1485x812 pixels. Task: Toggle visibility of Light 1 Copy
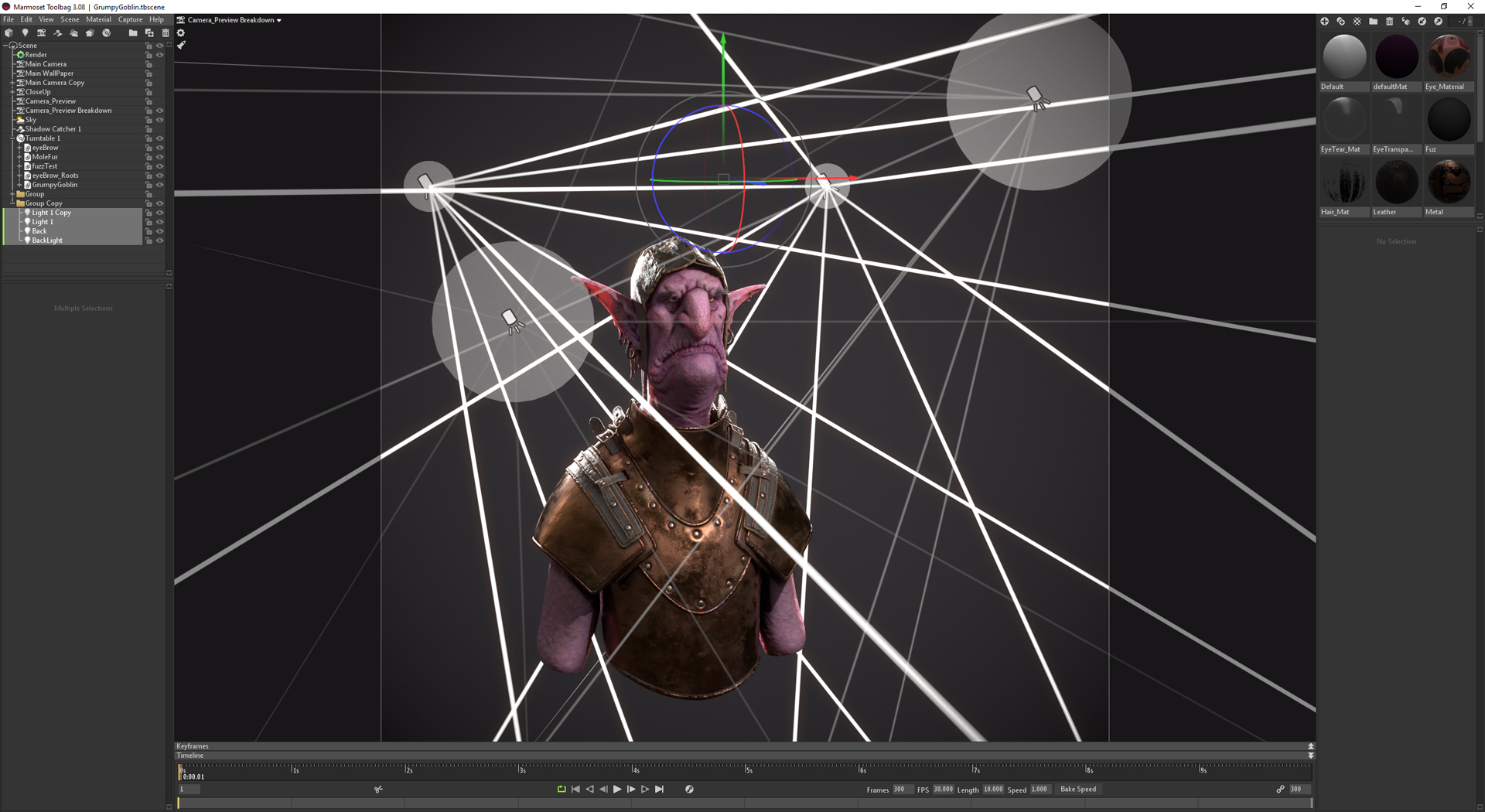[x=160, y=213]
